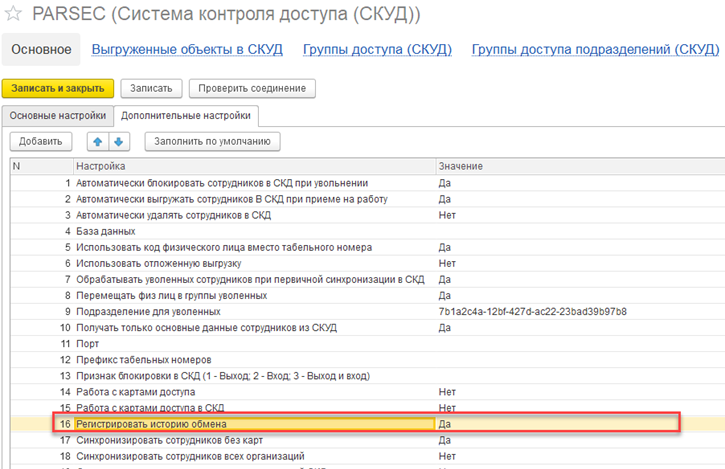
Task: Click the favorite star icon next to PARSEC
Action: (x=13, y=15)
